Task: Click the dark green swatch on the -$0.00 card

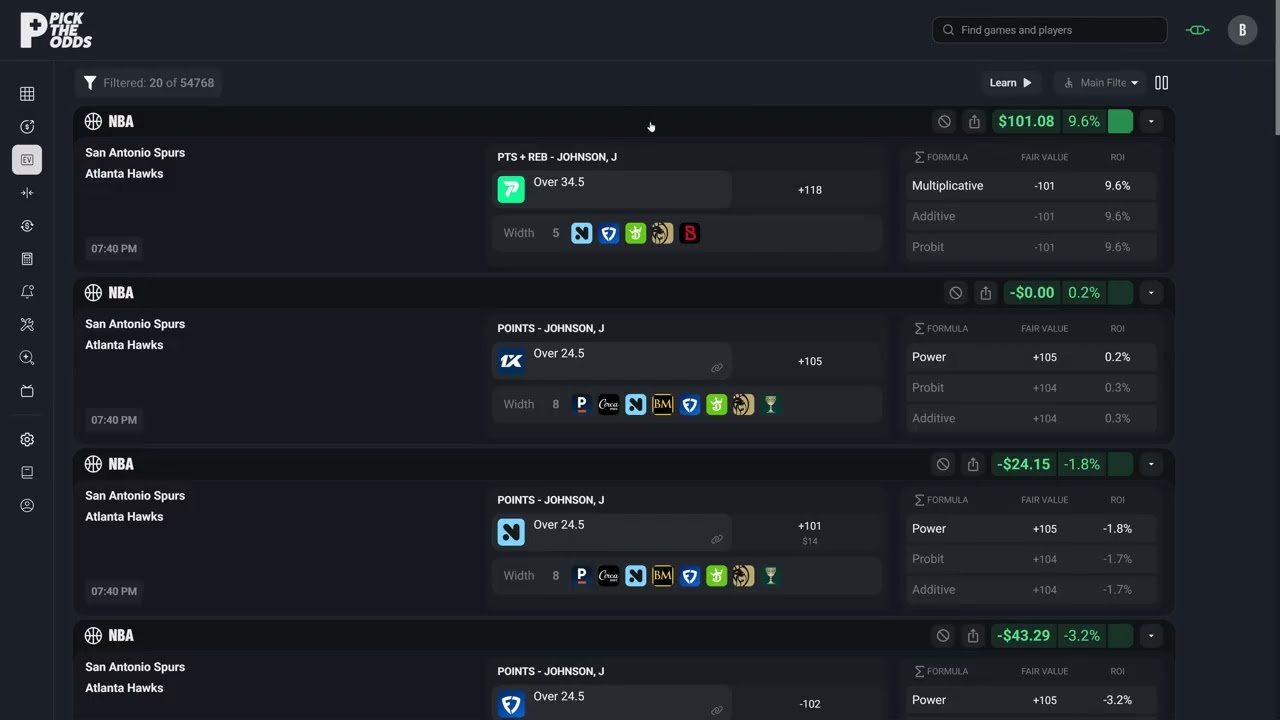Action: coord(1121,293)
